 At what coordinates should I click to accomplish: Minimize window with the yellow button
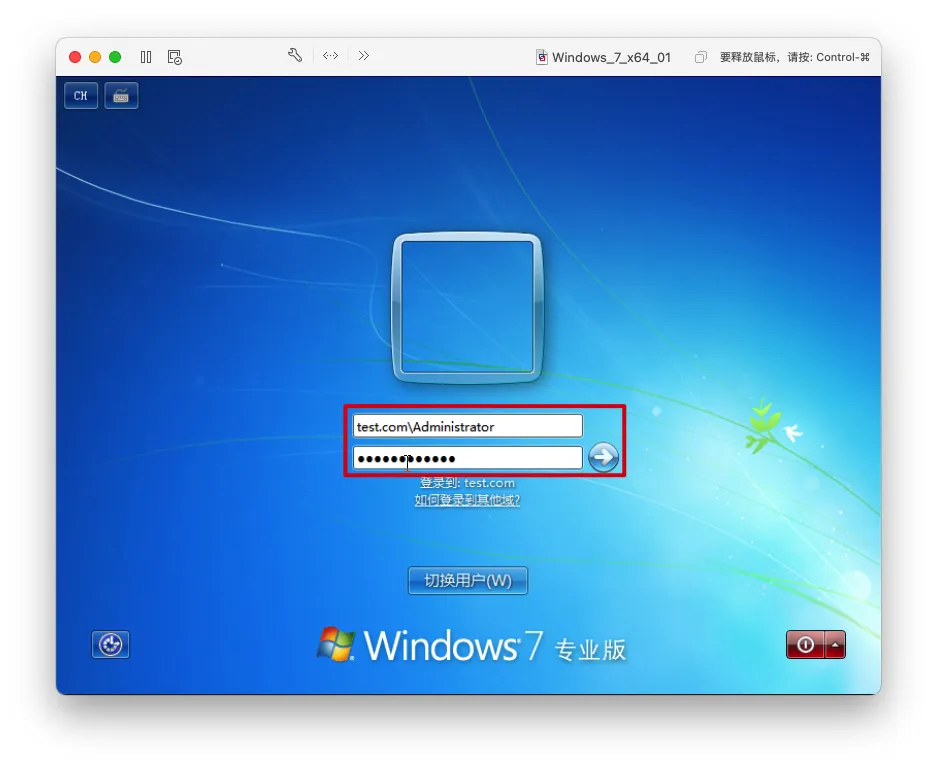coord(95,57)
